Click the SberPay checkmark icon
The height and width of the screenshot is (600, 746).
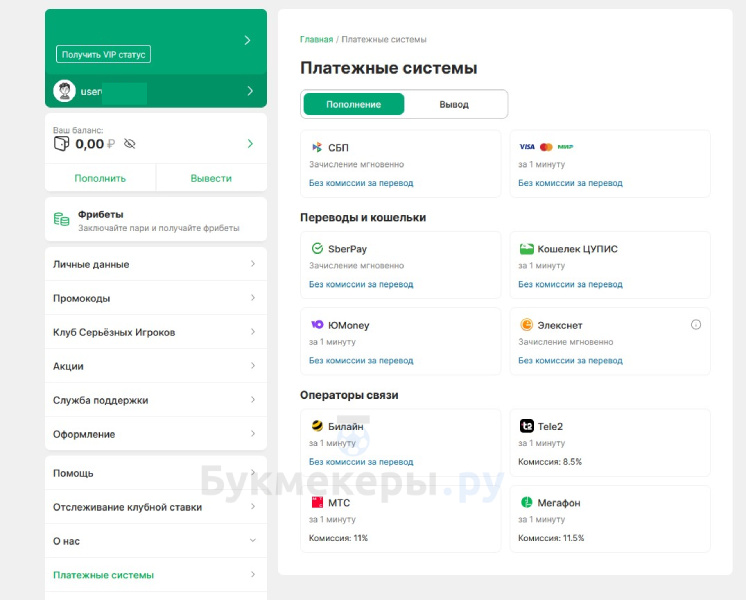pyautogui.click(x=317, y=248)
